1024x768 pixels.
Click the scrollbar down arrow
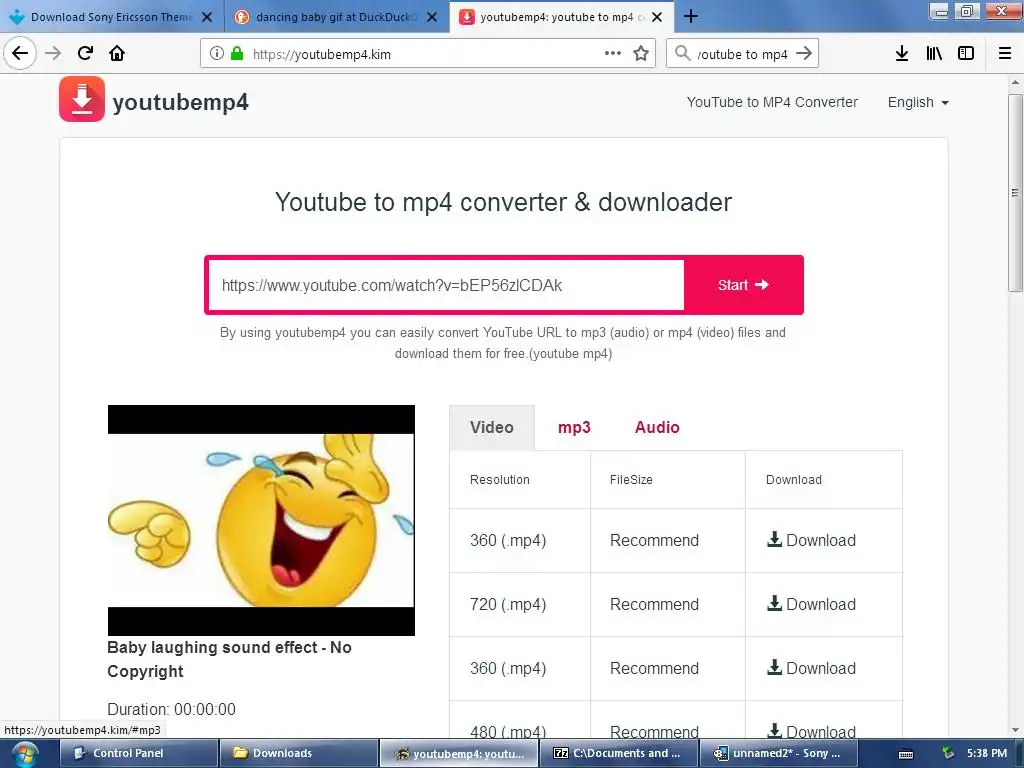1015,730
